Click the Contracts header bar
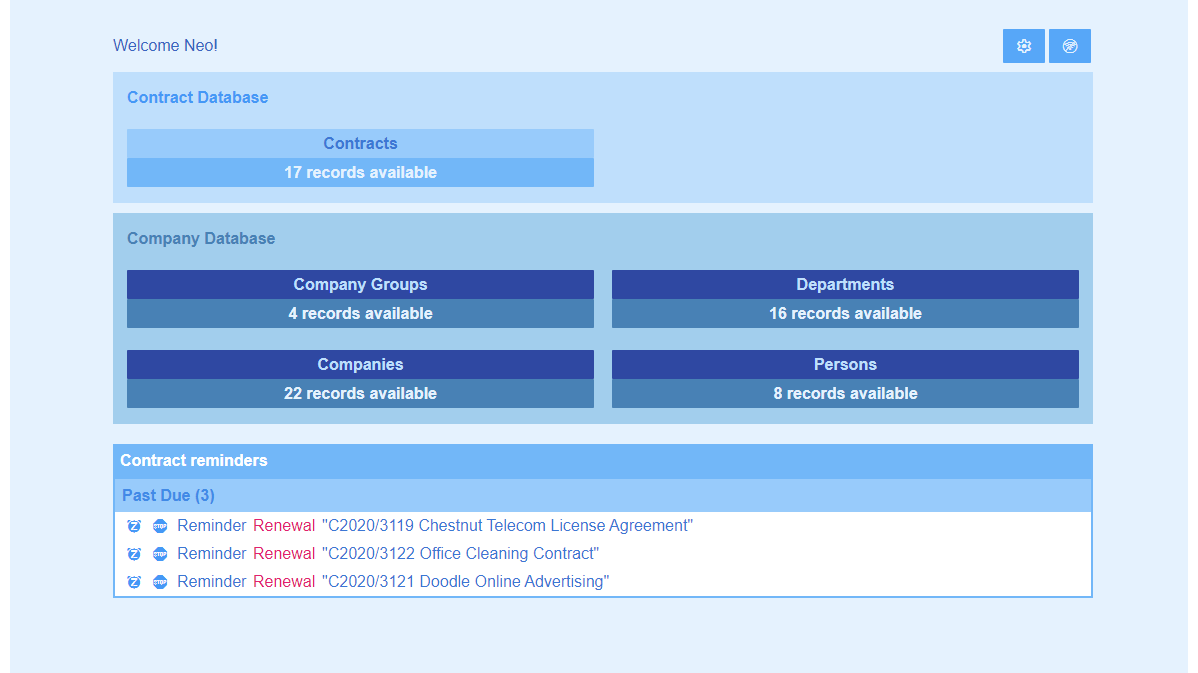1198x673 pixels. 360,143
